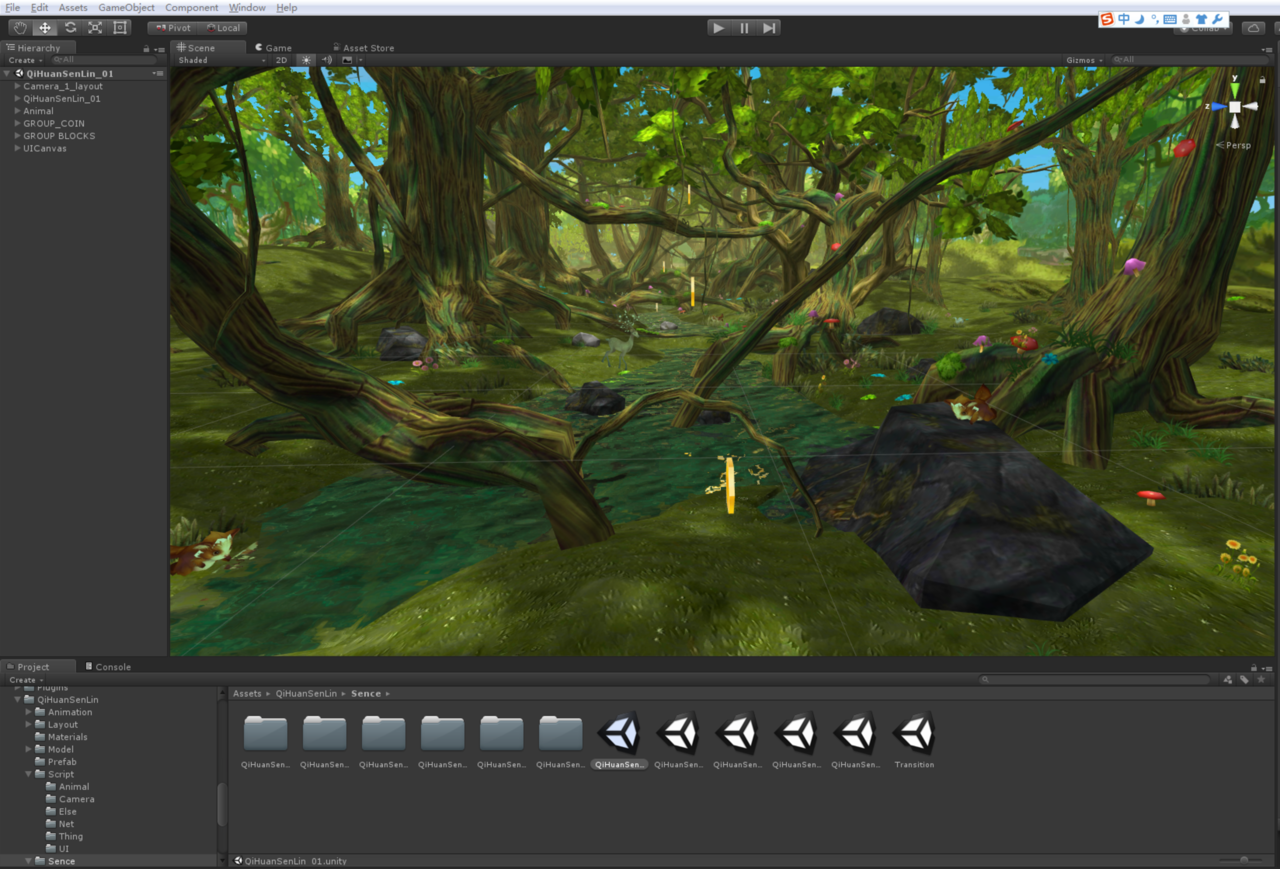Toggle the Hierarchy panel lock

147,48
